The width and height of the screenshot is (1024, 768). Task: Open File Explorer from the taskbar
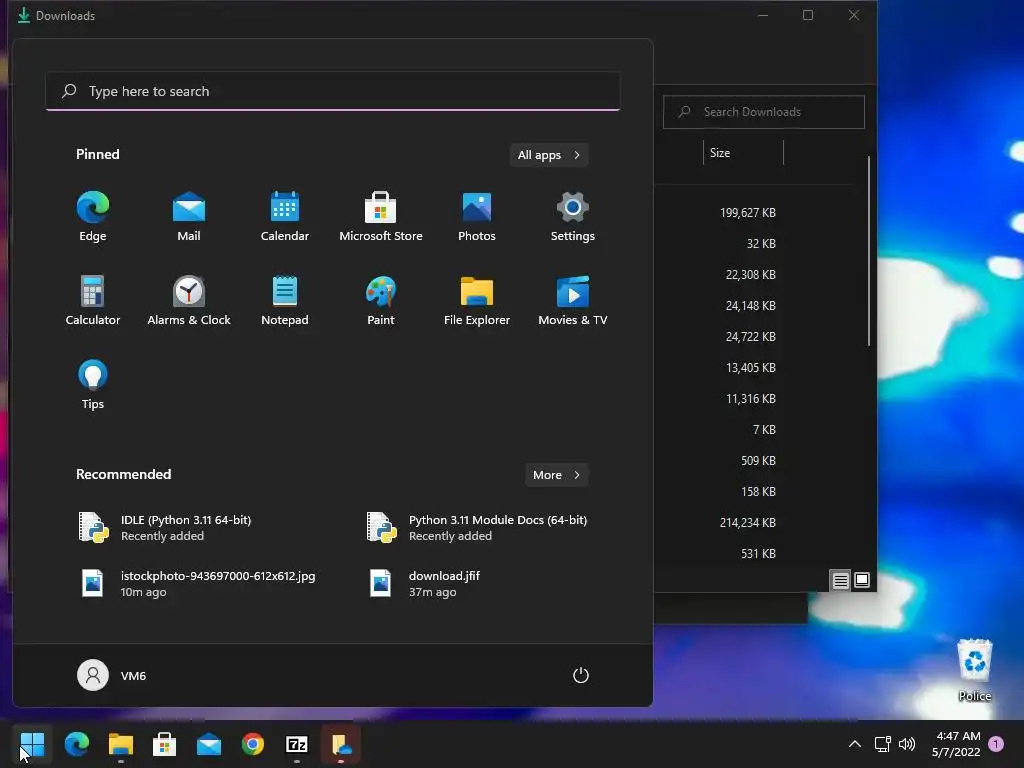click(121, 744)
